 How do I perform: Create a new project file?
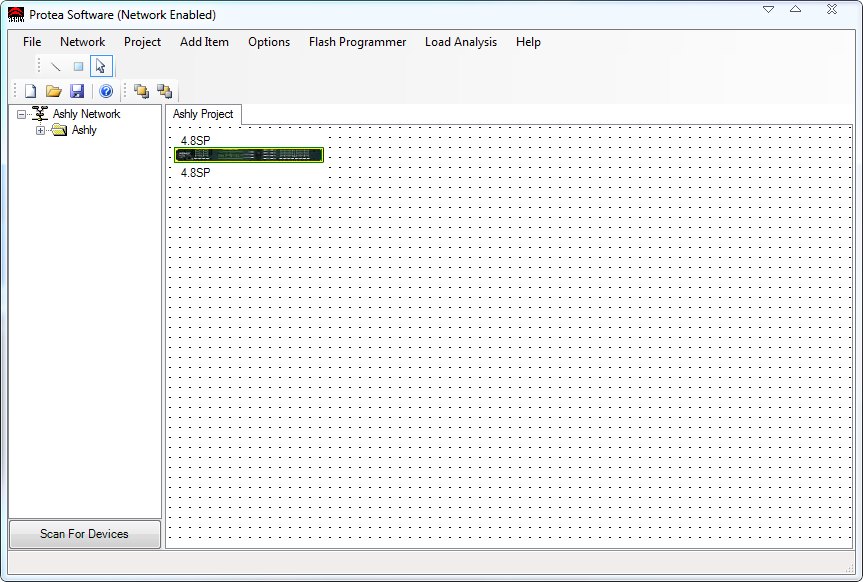click(31, 91)
